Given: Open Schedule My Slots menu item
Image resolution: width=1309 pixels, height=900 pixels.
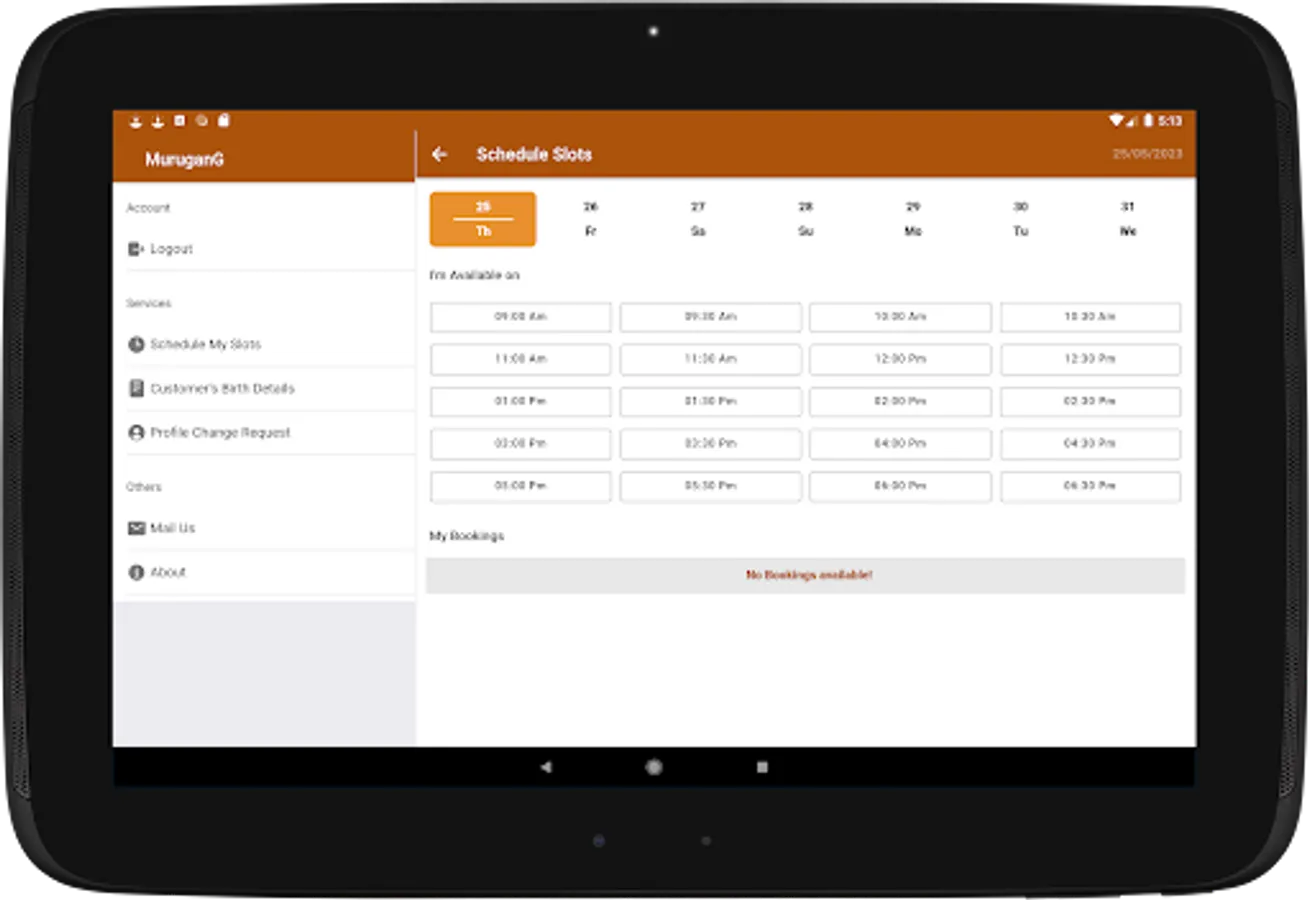Looking at the screenshot, I should click(264, 344).
